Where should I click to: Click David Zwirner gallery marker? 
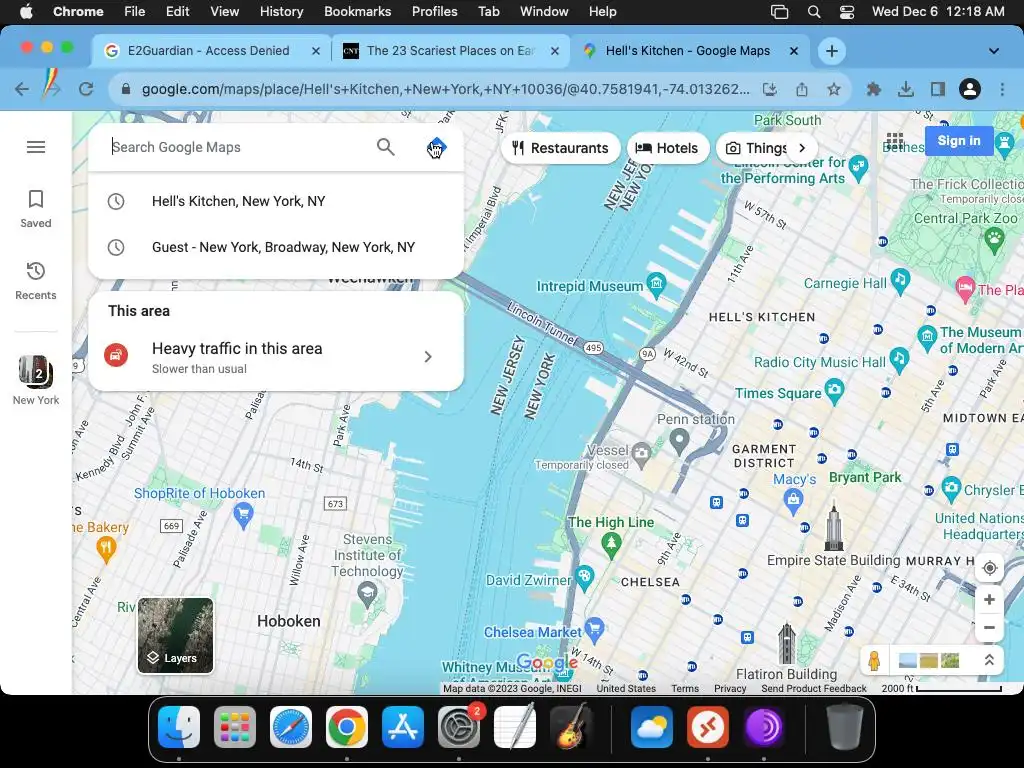coord(584,576)
